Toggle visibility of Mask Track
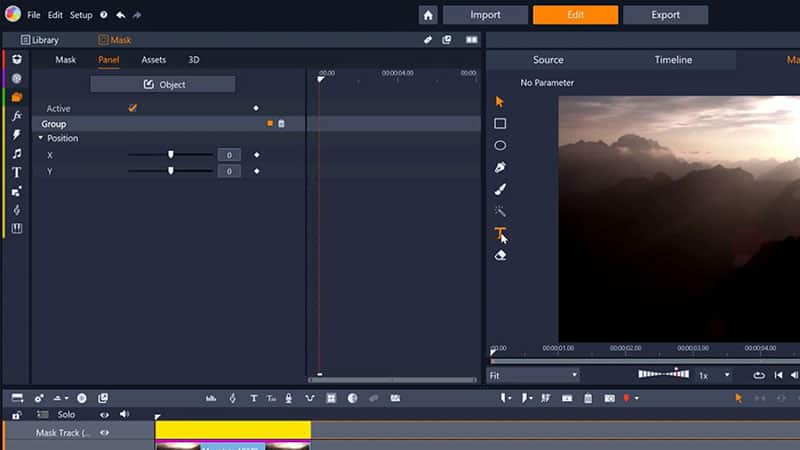 [104, 433]
